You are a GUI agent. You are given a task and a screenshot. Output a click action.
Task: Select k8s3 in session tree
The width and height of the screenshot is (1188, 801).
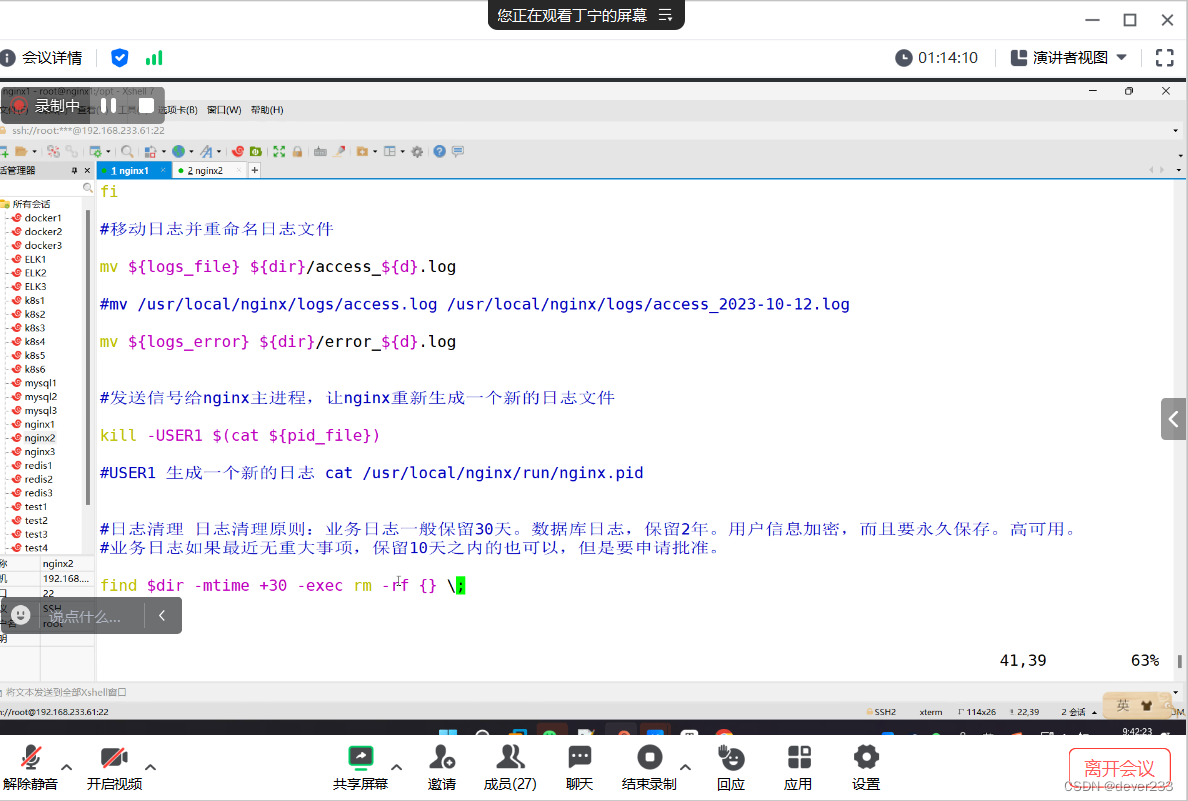[x=34, y=327]
